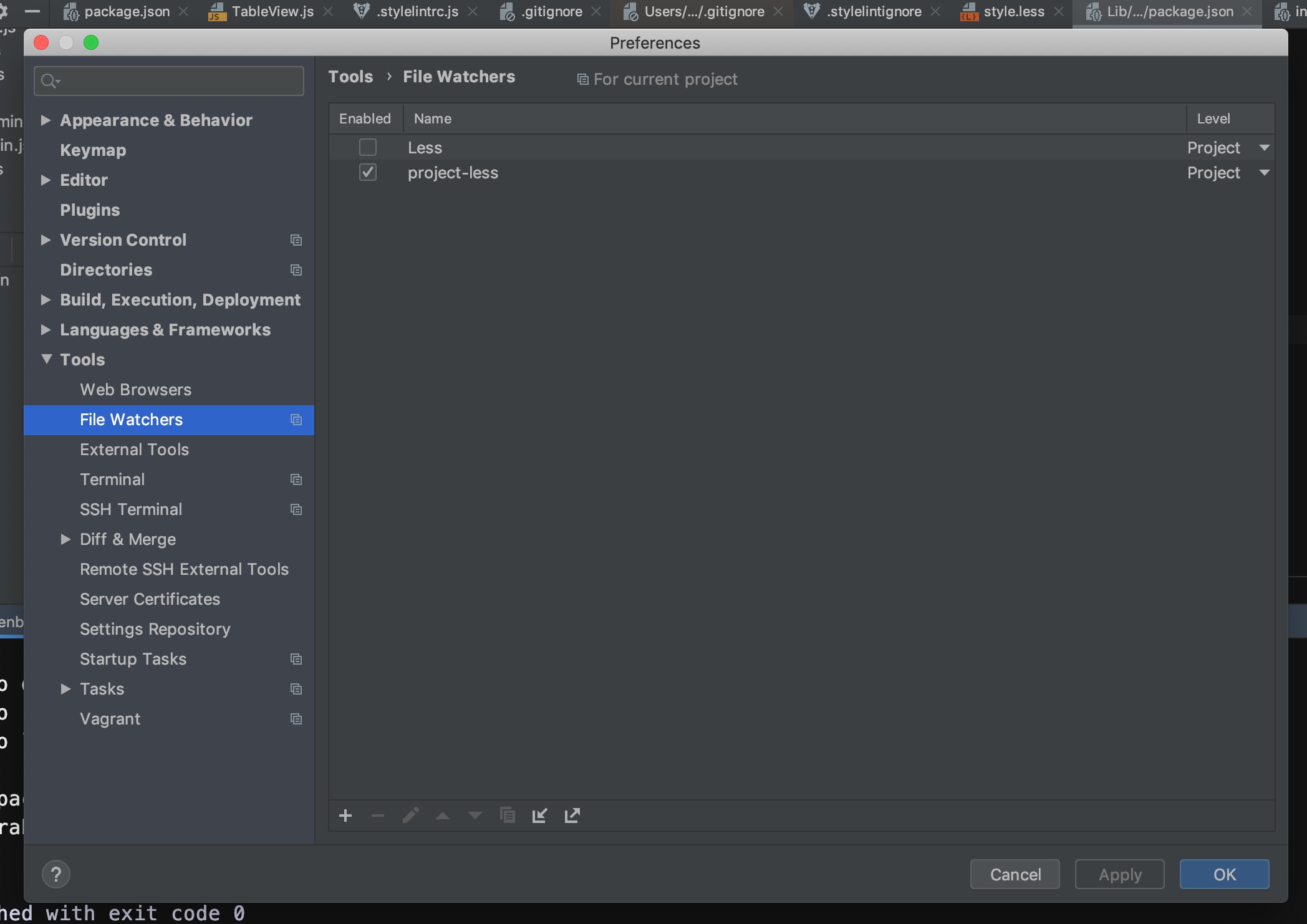This screenshot has height=924, width=1307.
Task: Disable the project-less watcher checkbox
Action: [x=368, y=172]
